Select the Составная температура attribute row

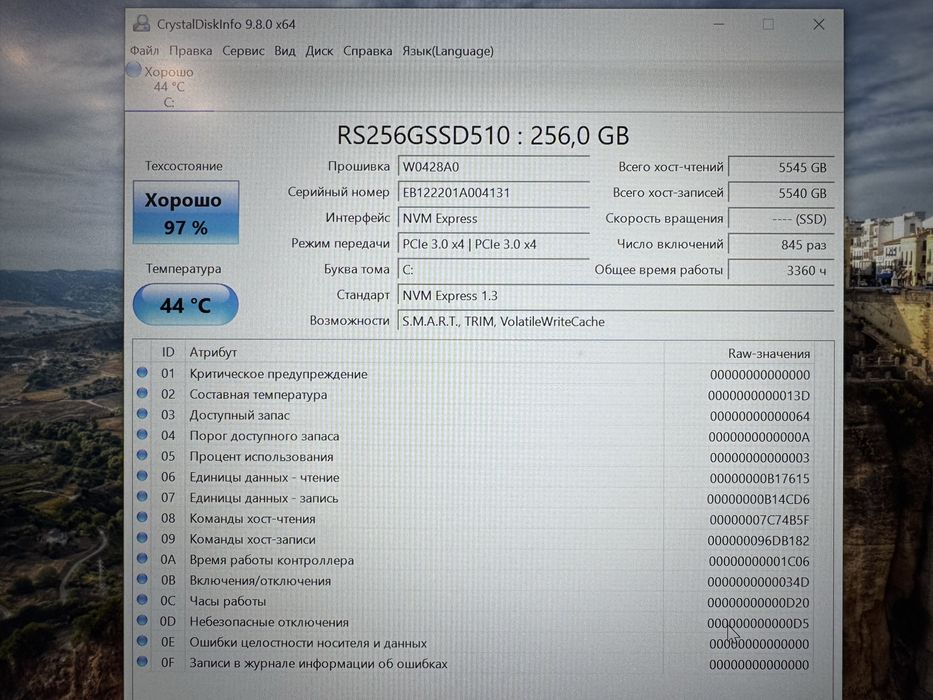(473, 395)
